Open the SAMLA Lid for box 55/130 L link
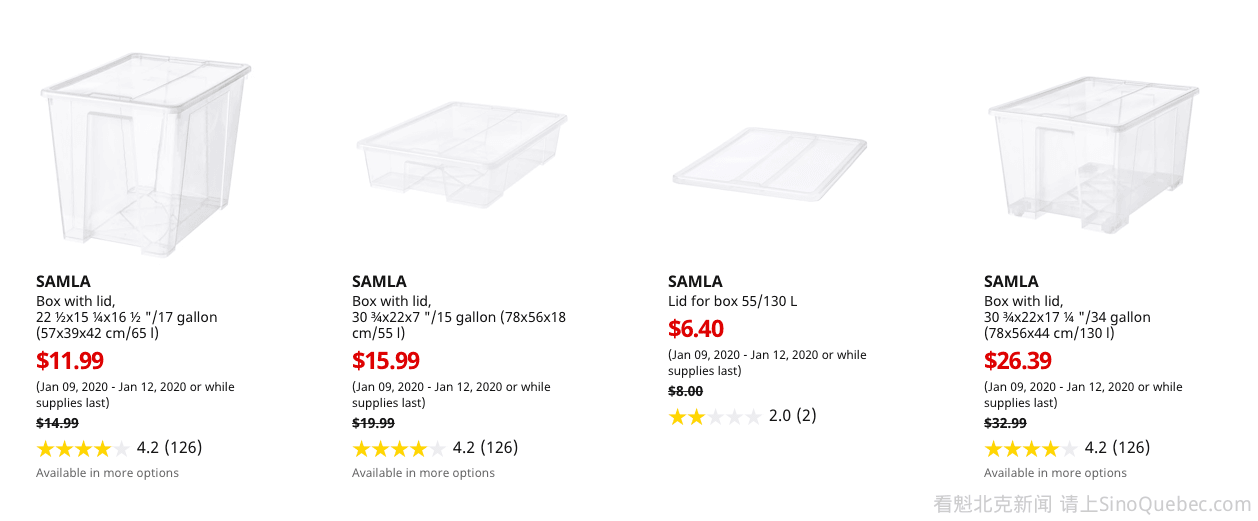Viewport: 1258px width, 521px height. [x=732, y=301]
